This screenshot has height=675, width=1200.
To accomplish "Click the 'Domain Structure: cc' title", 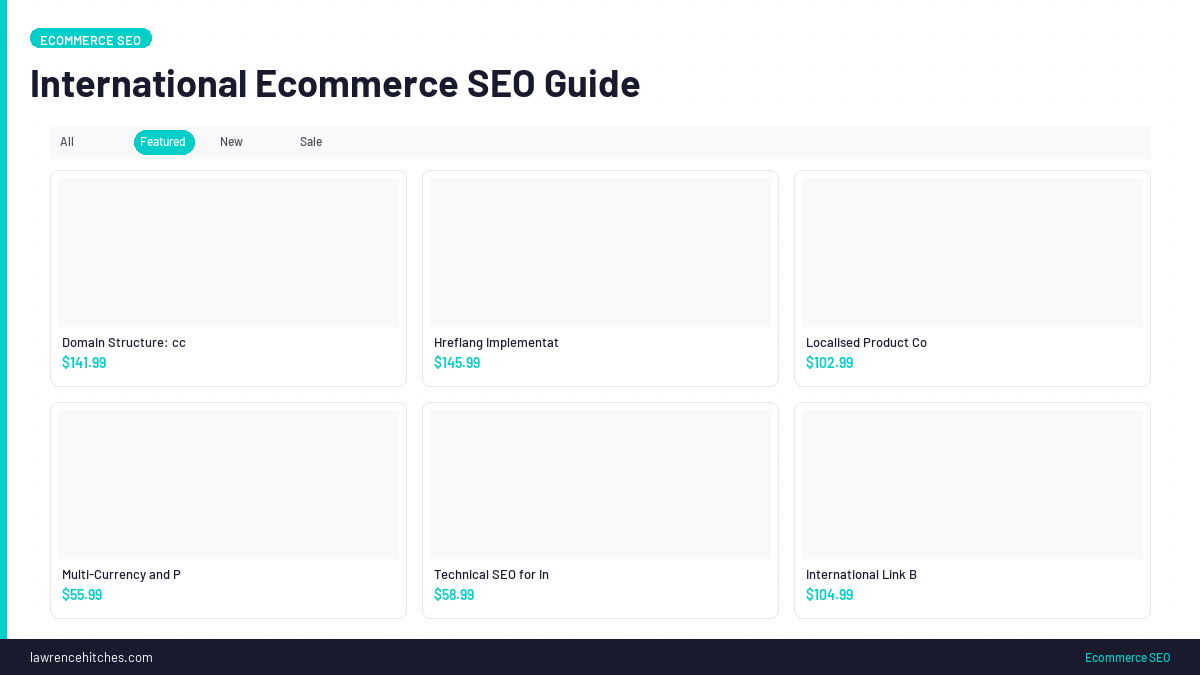I will [124, 343].
